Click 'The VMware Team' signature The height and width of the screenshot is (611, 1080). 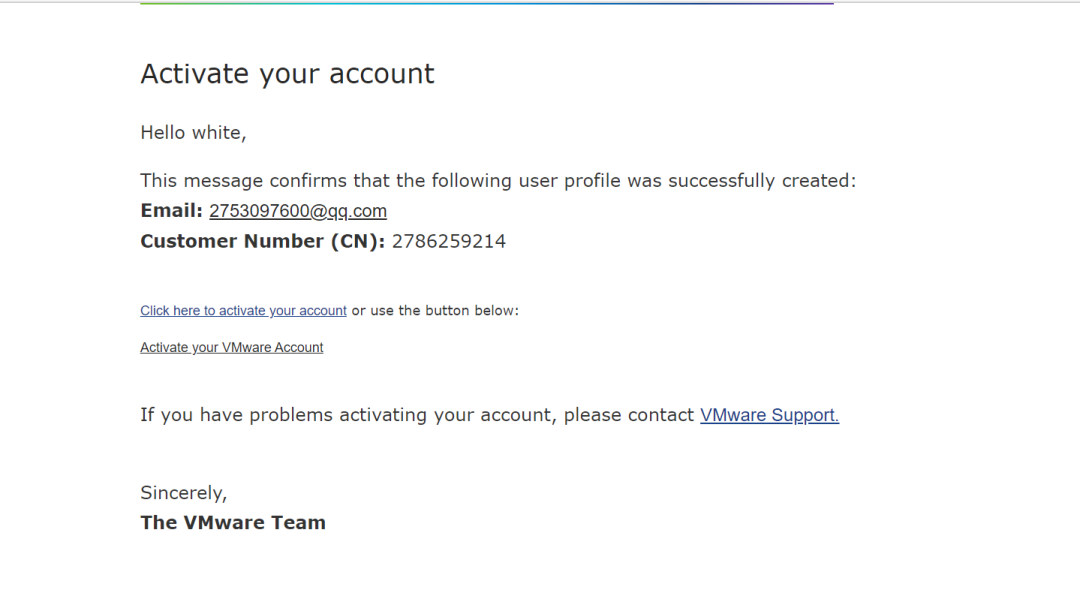click(233, 522)
